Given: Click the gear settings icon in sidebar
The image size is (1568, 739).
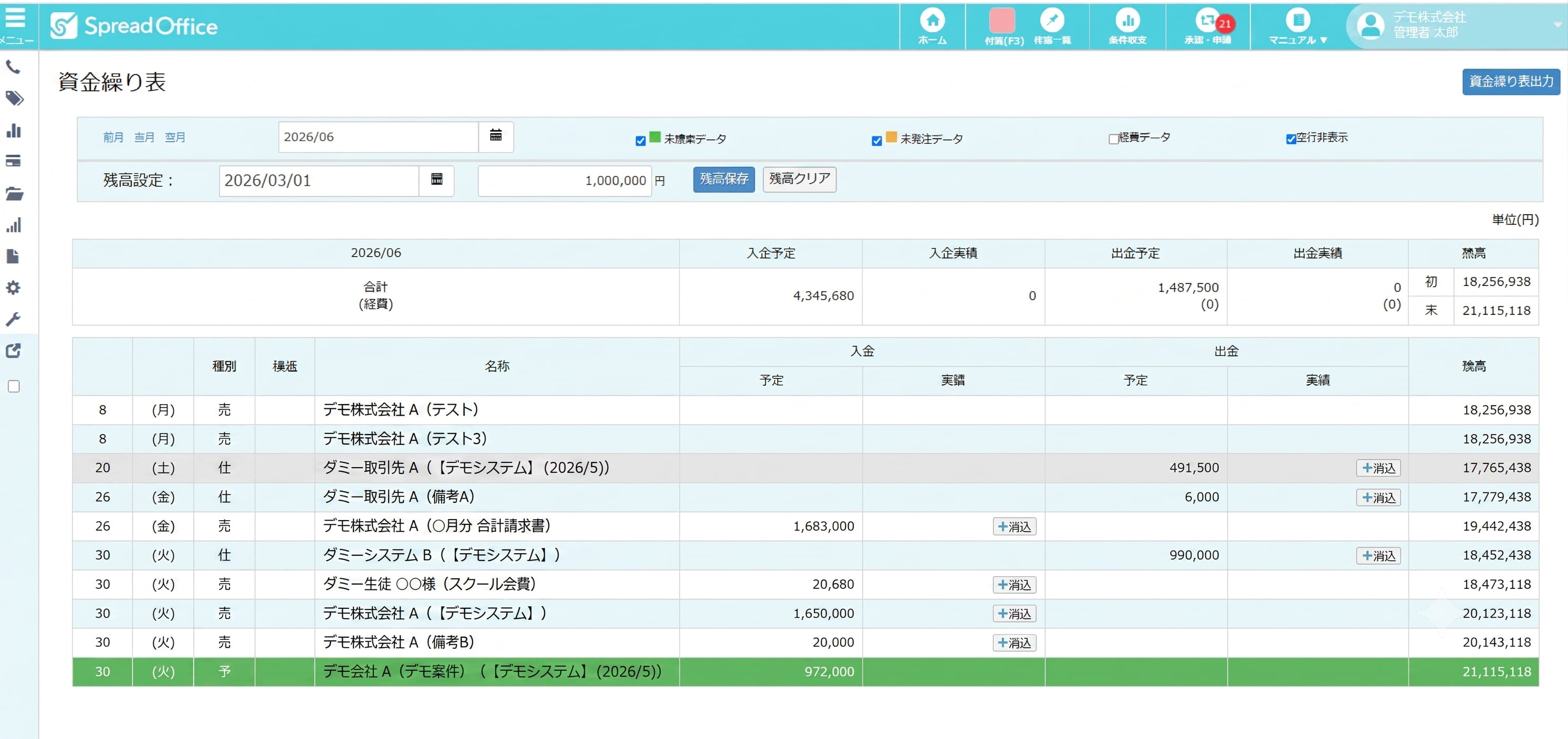Looking at the screenshot, I should pos(14,288).
